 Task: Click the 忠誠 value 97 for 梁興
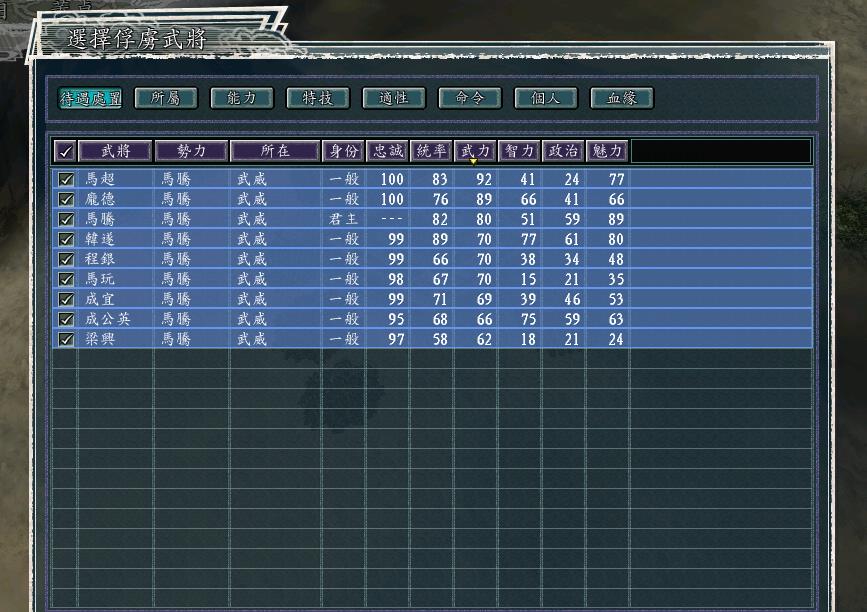pos(396,339)
